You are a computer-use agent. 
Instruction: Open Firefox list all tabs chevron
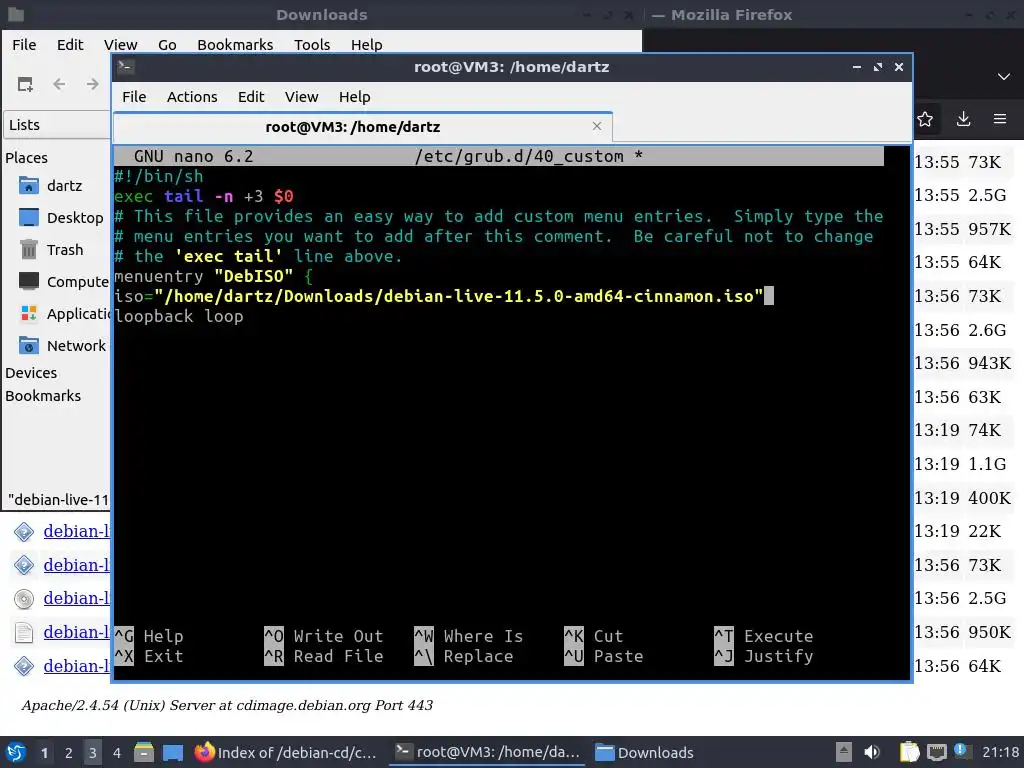coord(1004,76)
